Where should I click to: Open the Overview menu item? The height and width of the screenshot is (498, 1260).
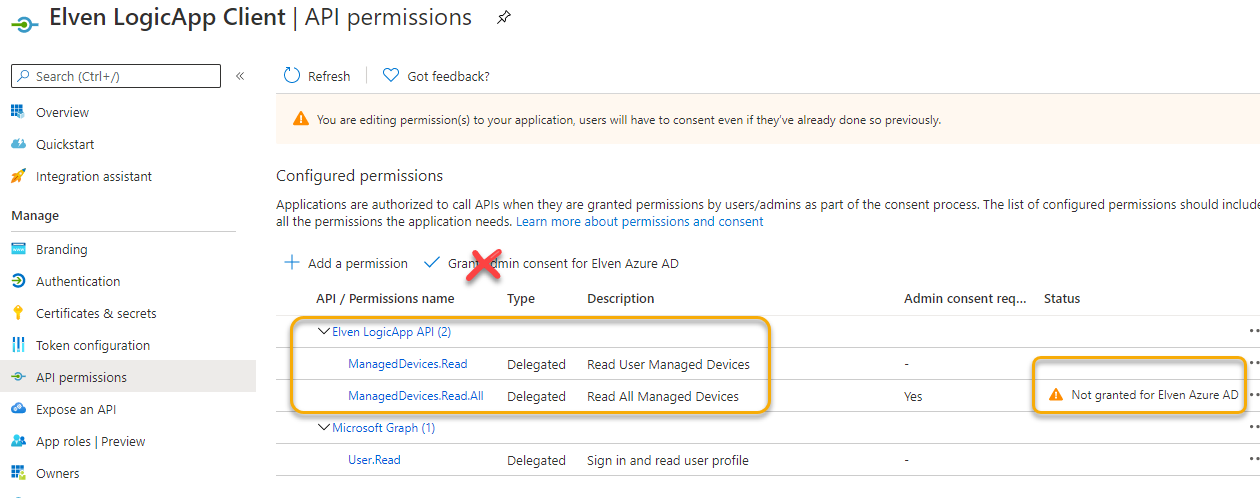click(62, 112)
